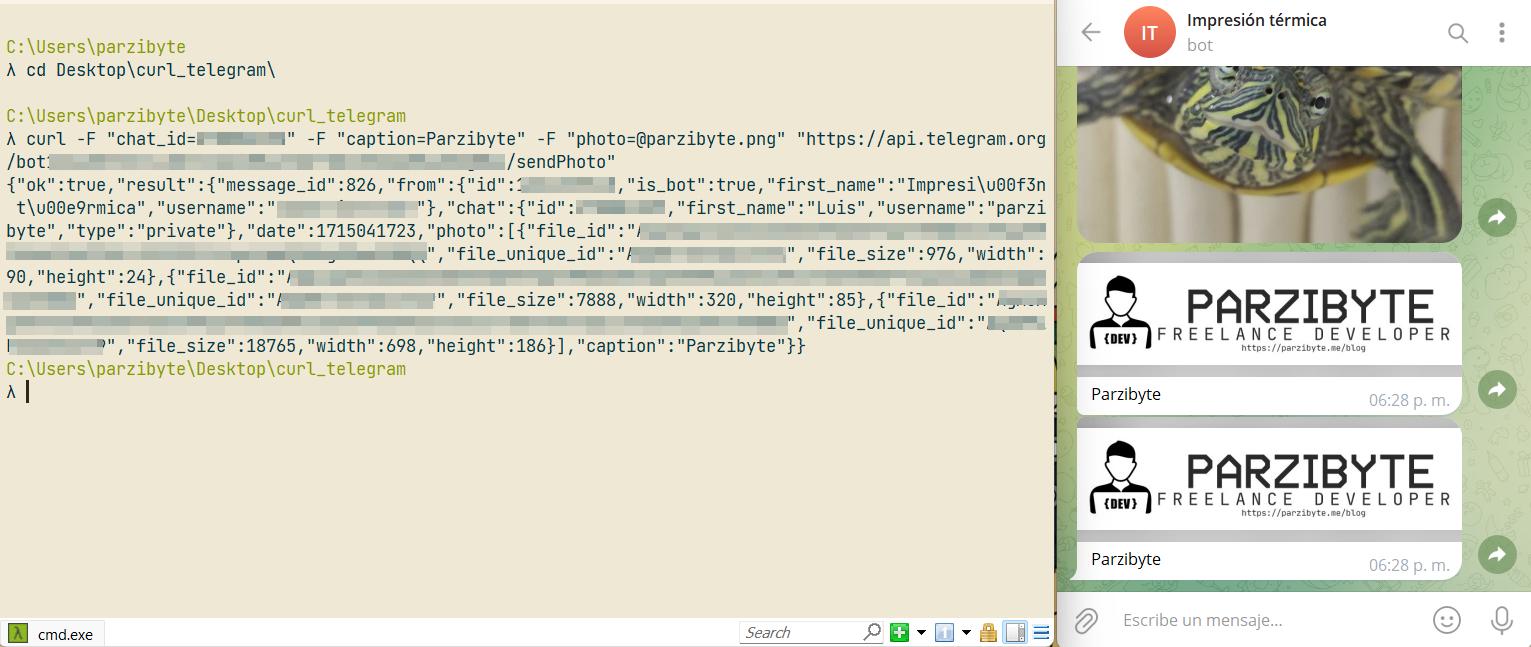Open a new console with the green plus icon
Viewport: 1531px width, 647px height.
899,632
